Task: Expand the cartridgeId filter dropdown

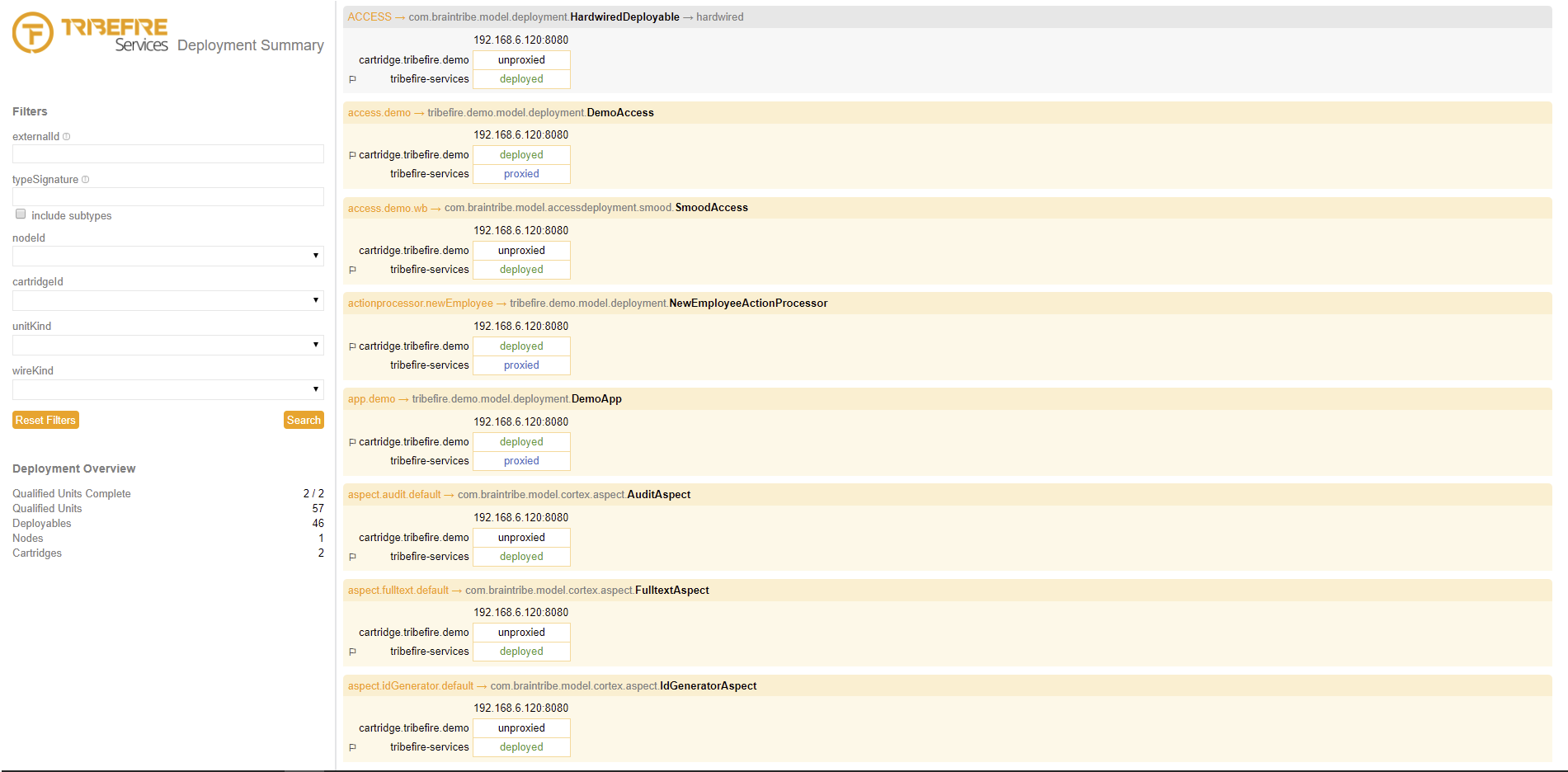Action: coord(167,301)
